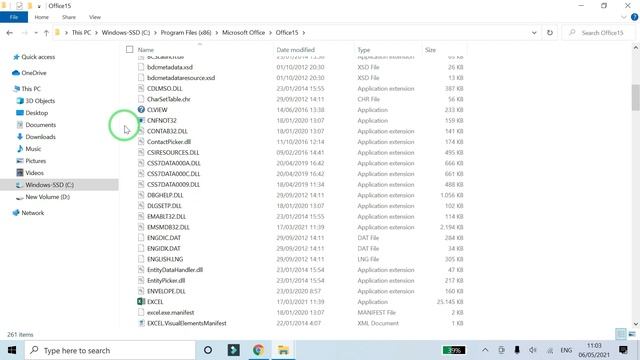Navigate to Windows-SSD (C:) breadcrumb
The width and height of the screenshot is (640, 360).
(126, 33)
